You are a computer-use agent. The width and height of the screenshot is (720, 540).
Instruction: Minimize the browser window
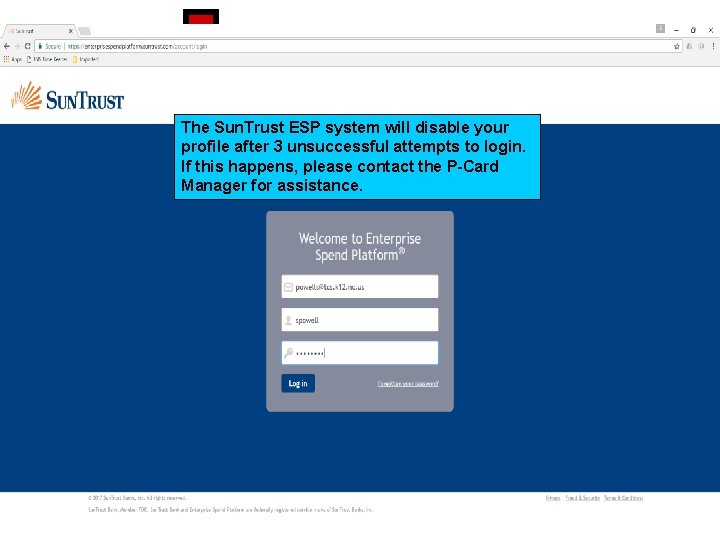pyautogui.click(x=676, y=30)
